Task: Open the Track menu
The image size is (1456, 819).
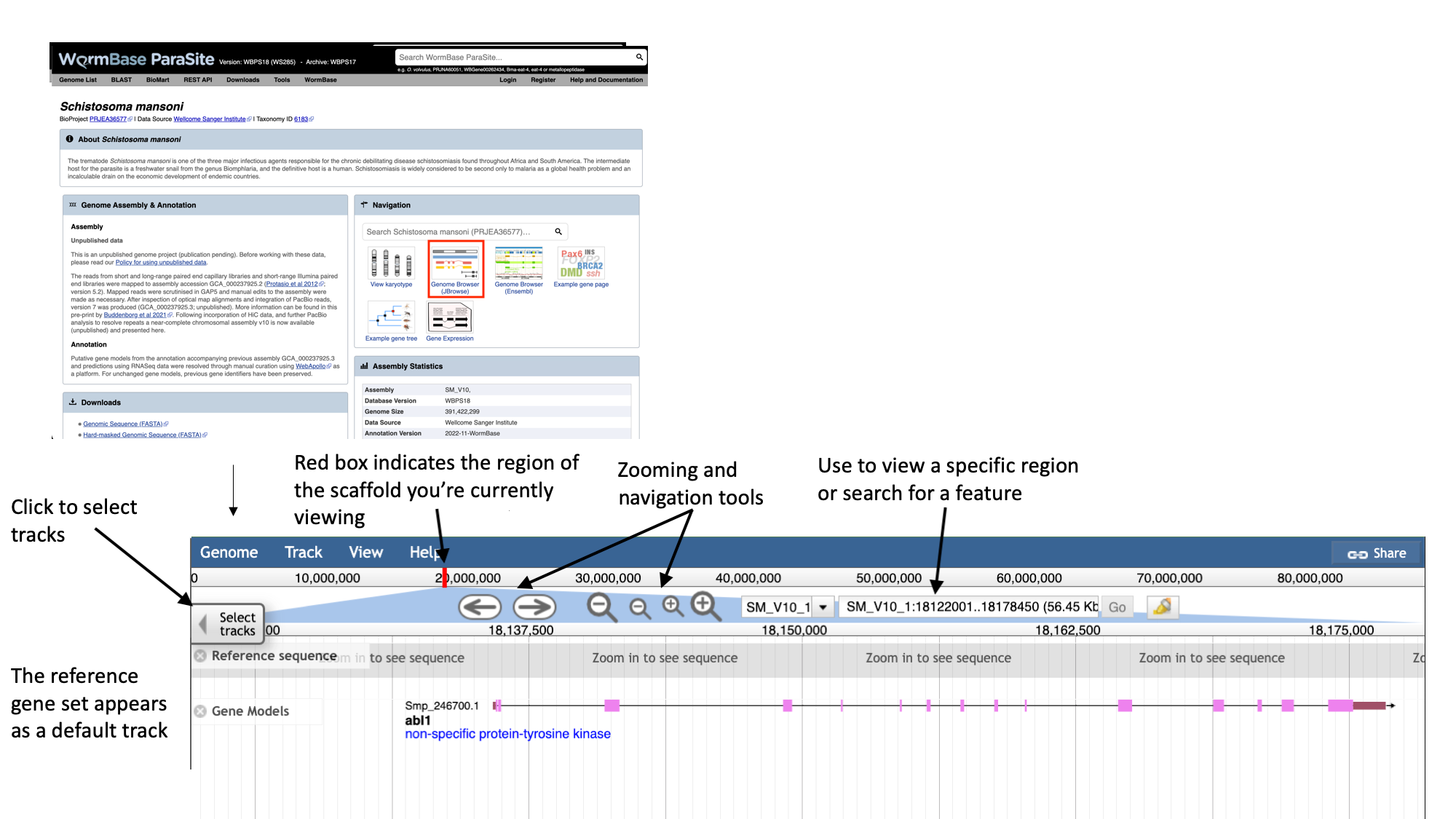Action: pyautogui.click(x=304, y=553)
